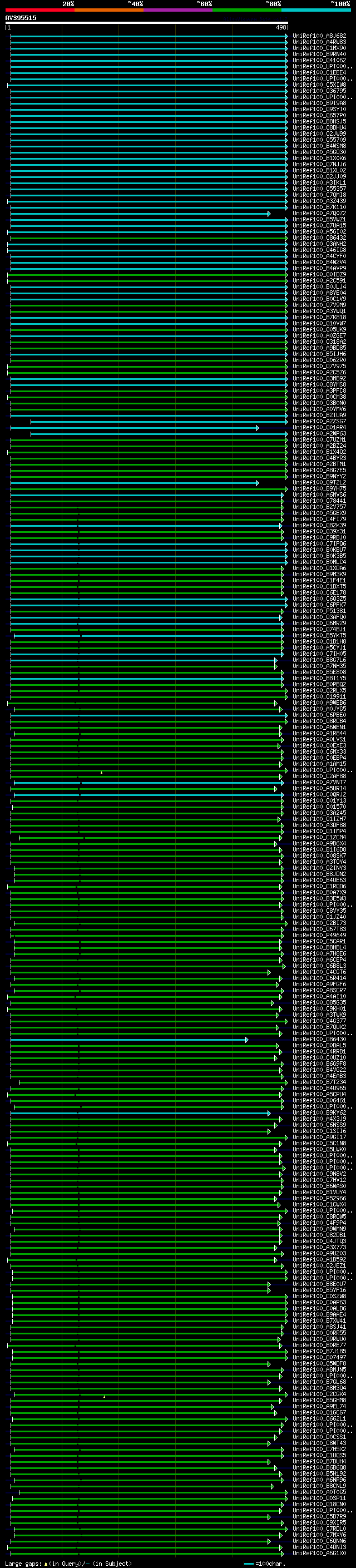This screenshot has height=1568, width=356.
Task: Select label UniRef100_B7K110
Action: point(319,207)
